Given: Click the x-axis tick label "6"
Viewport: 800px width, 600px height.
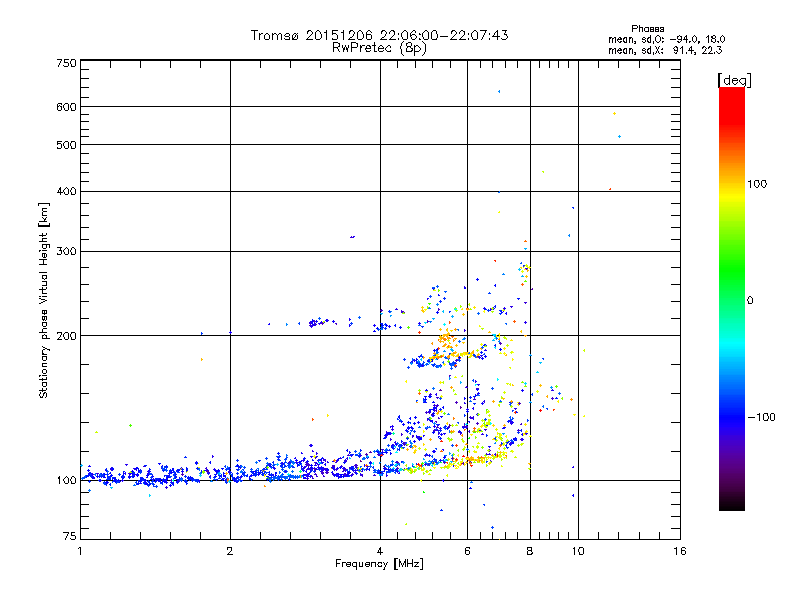Looking at the screenshot, I should tap(467, 551).
